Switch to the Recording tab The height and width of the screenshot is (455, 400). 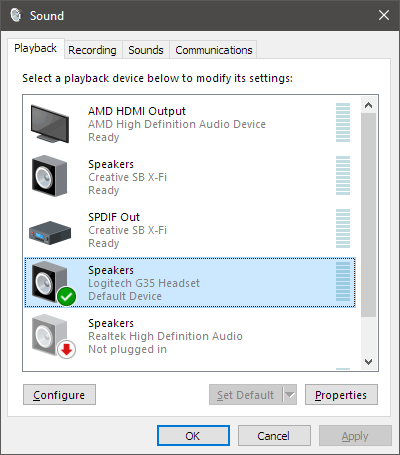click(x=92, y=50)
